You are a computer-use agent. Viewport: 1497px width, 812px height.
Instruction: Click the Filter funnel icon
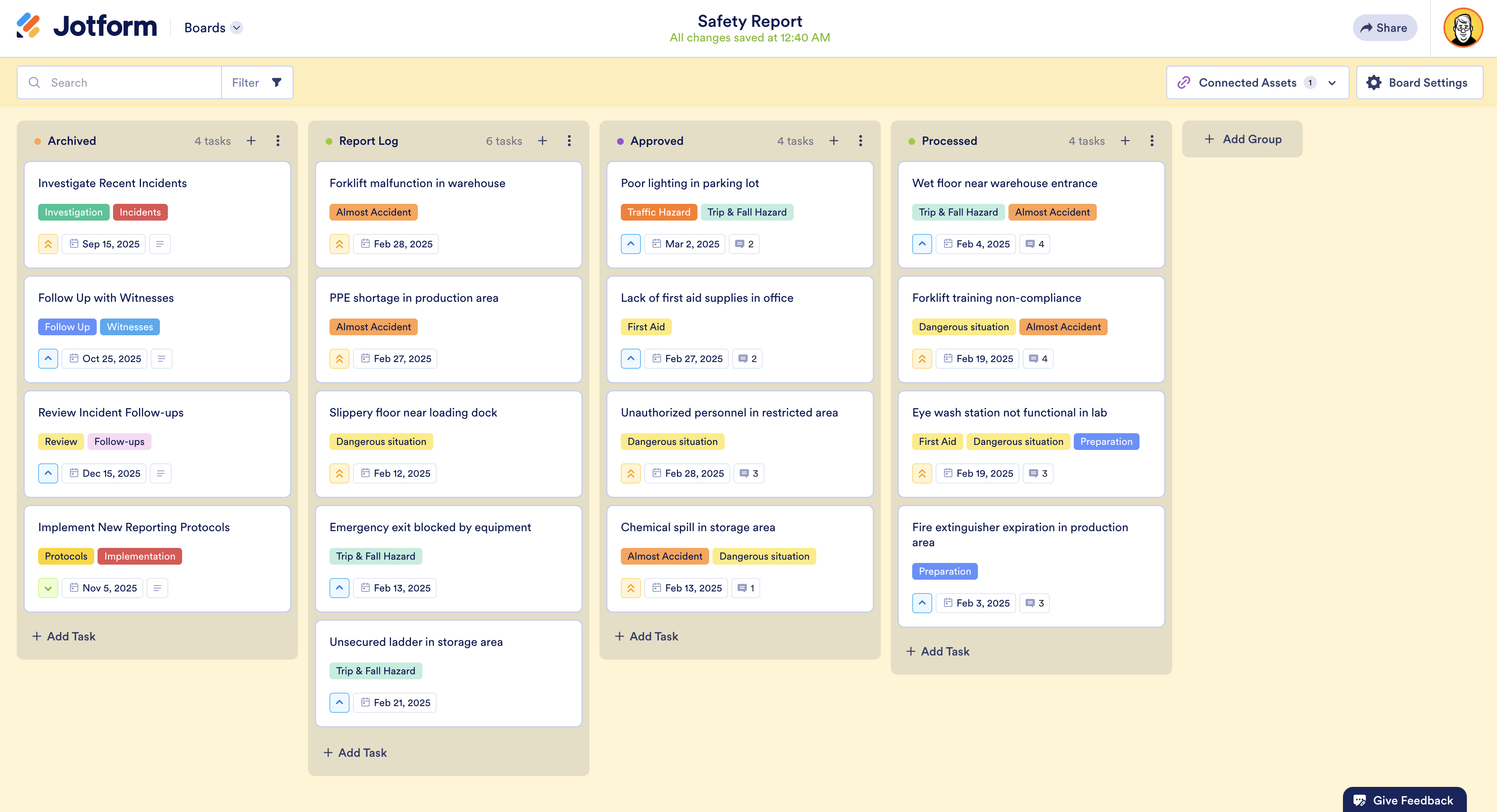[277, 82]
